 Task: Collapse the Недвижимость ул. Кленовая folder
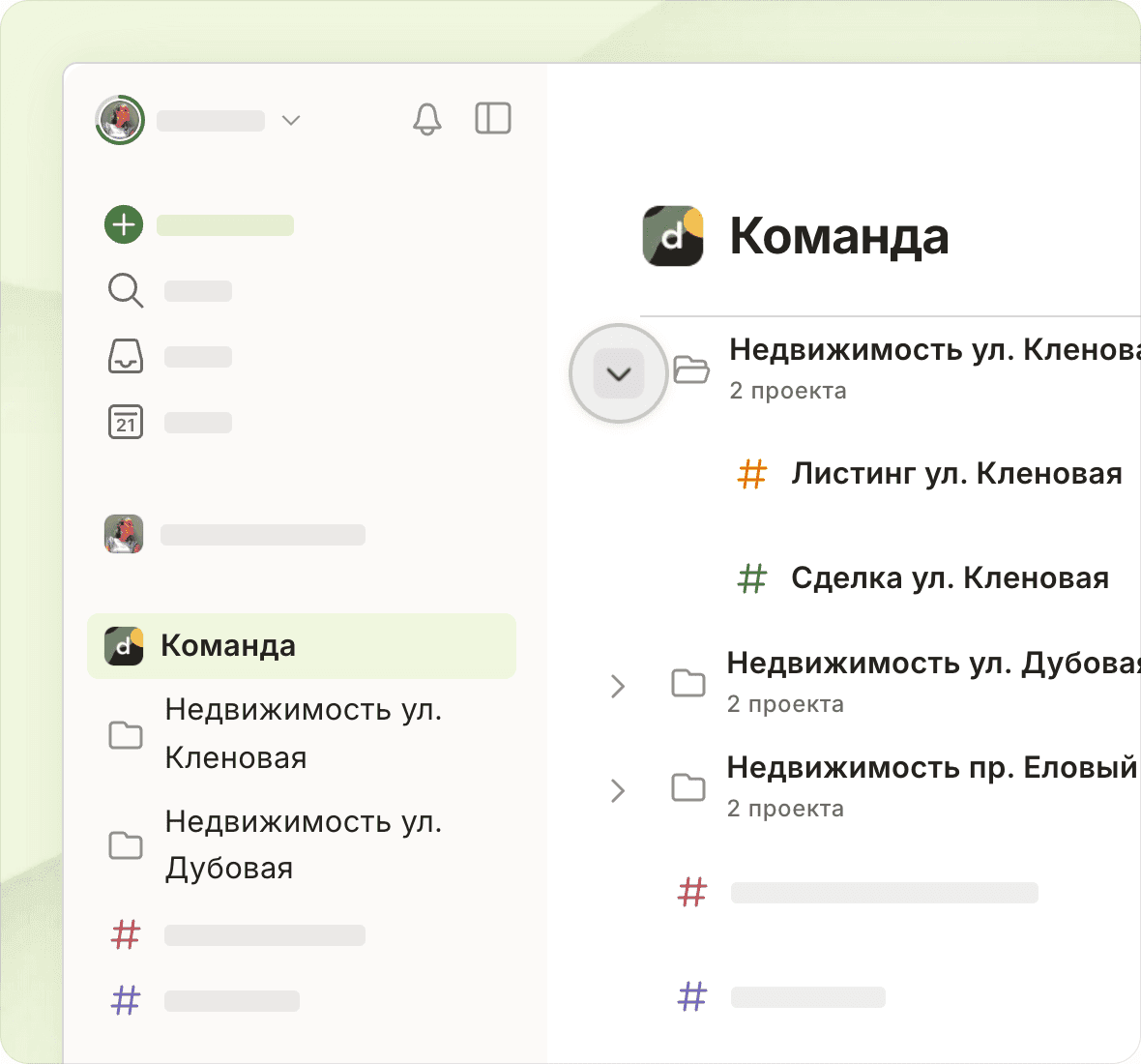click(x=618, y=373)
